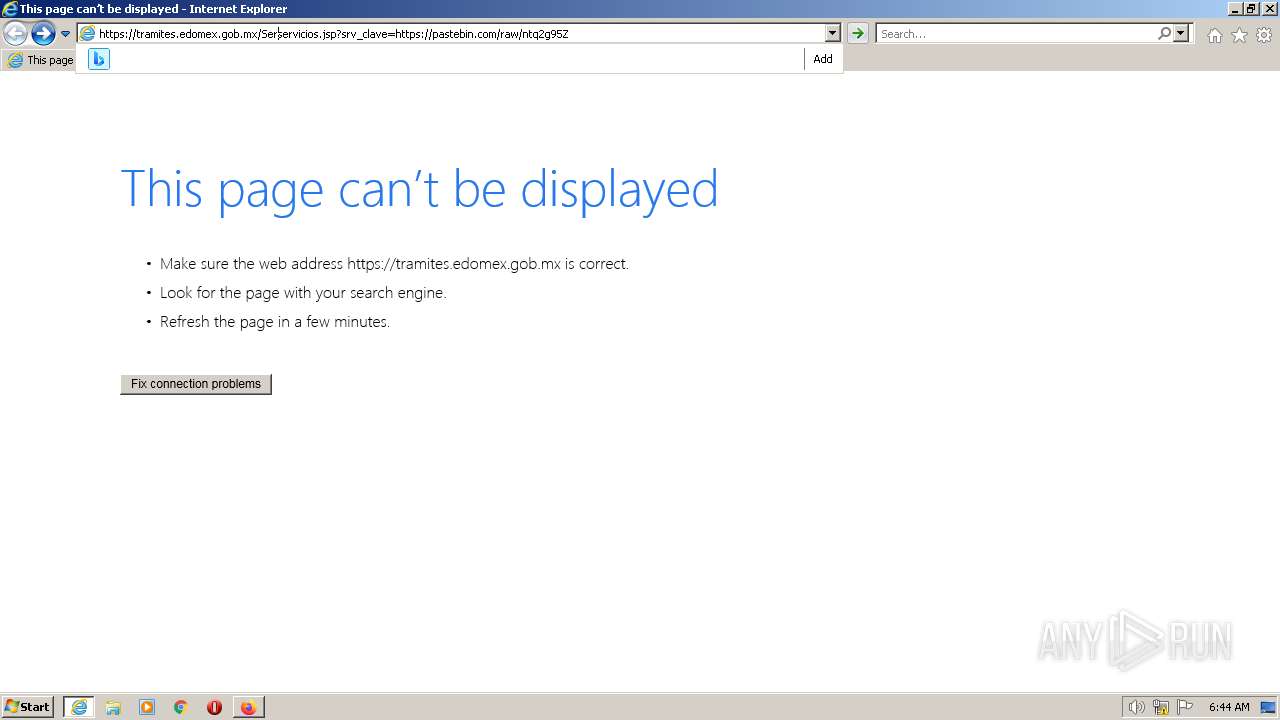Screen dimensions: 1280x720
Task: Click the 6:44 AM system clock
Action: pos(1229,707)
